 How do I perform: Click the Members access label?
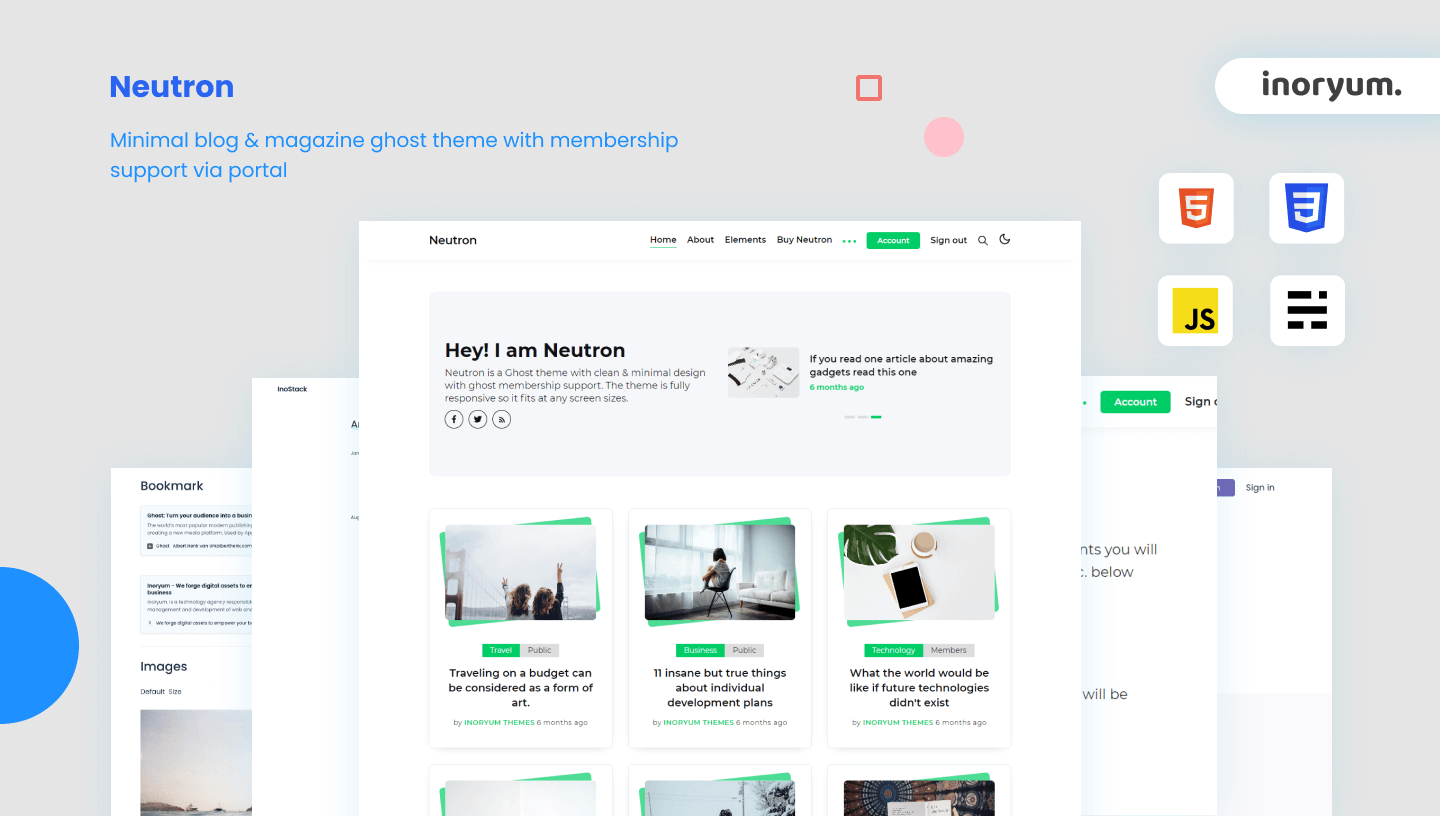[949, 650]
